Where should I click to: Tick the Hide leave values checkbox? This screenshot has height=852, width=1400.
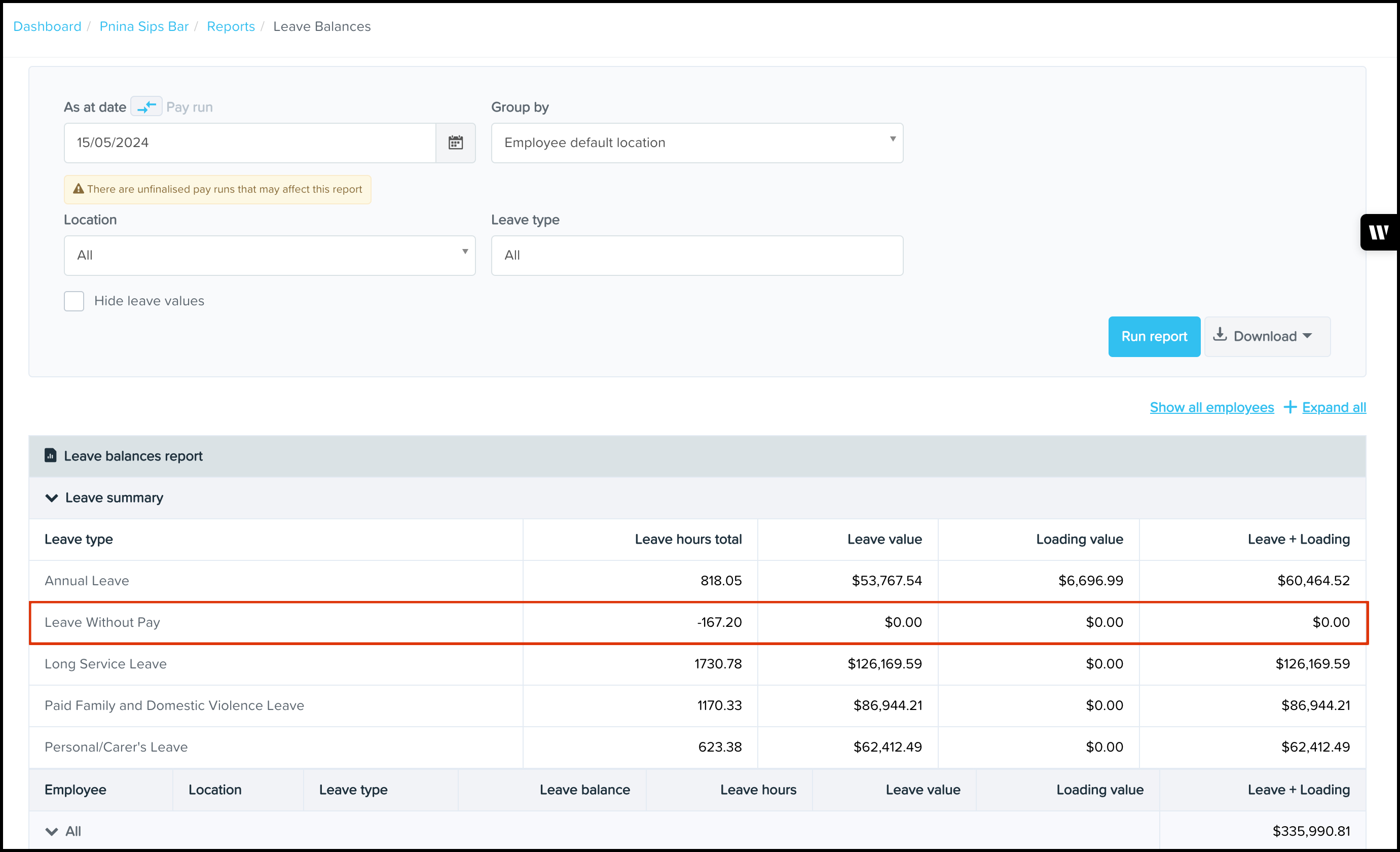74,301
